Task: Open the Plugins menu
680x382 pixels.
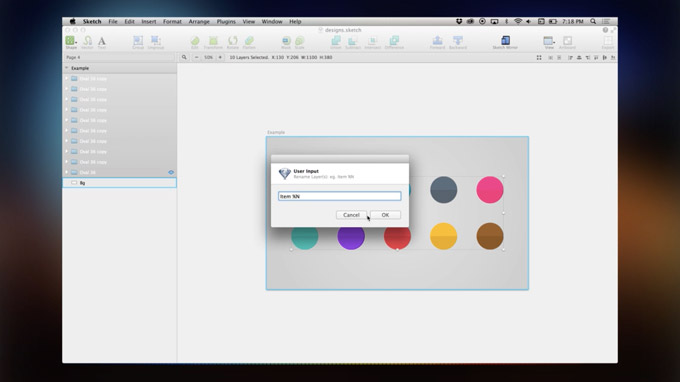Action: (x=226, y=21)
